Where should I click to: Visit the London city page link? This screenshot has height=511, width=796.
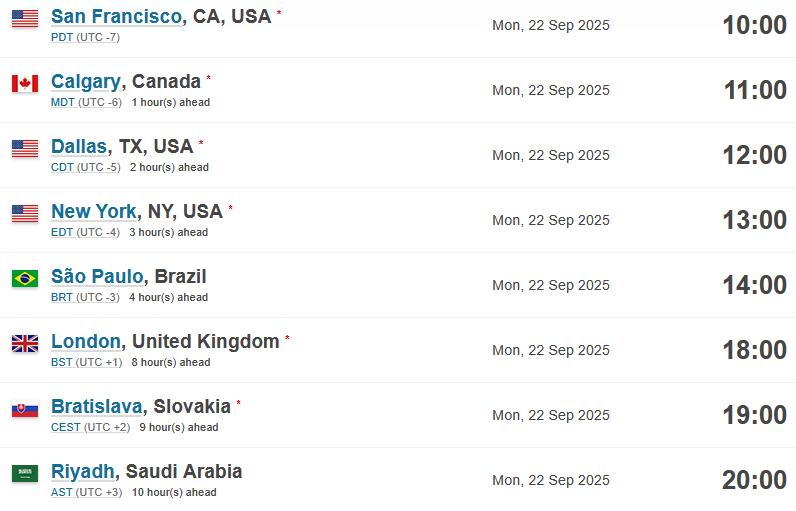coord(86,342)
